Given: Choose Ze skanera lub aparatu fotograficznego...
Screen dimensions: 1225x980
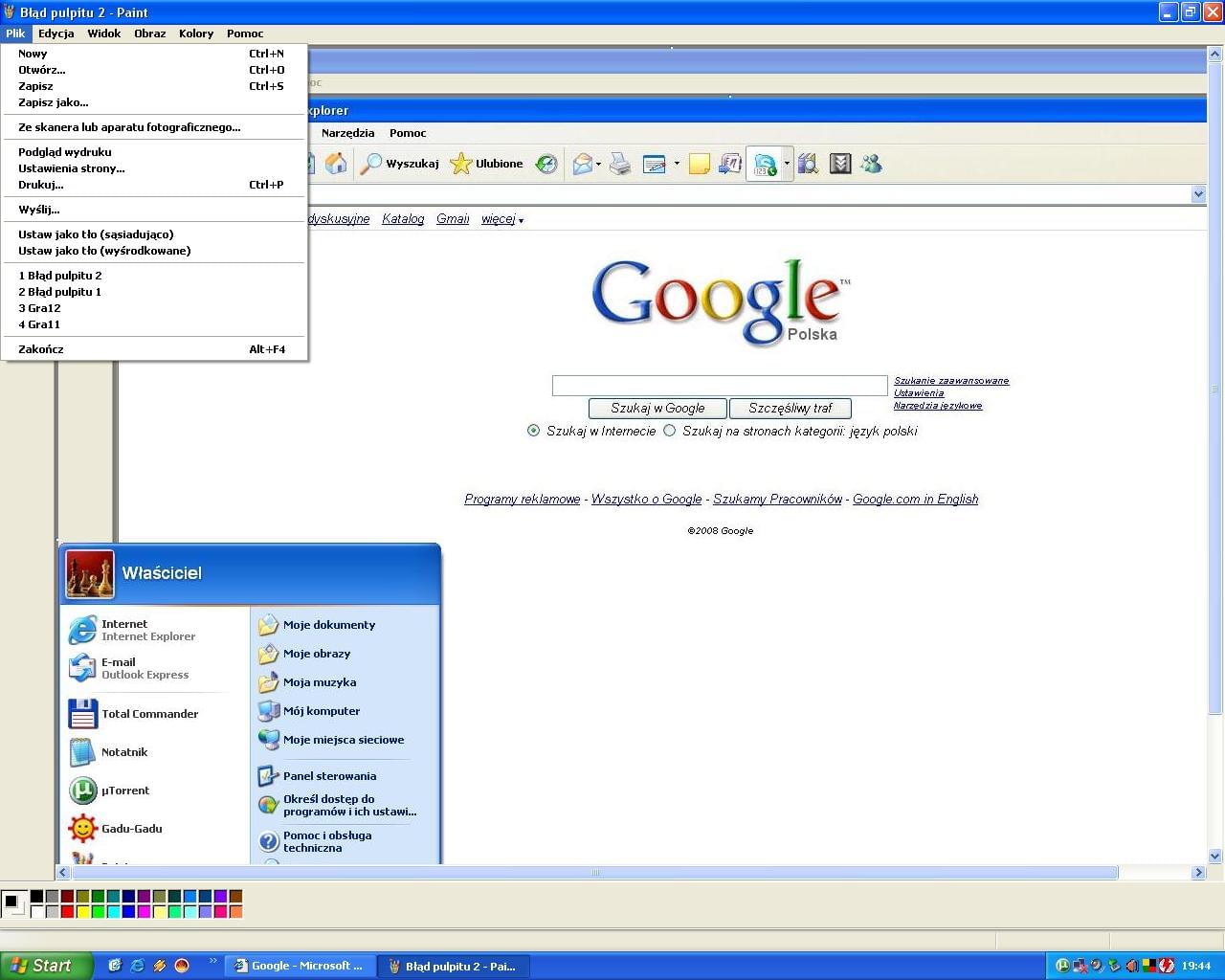Looking at the screenshot, I should click(x=153, y=127).
